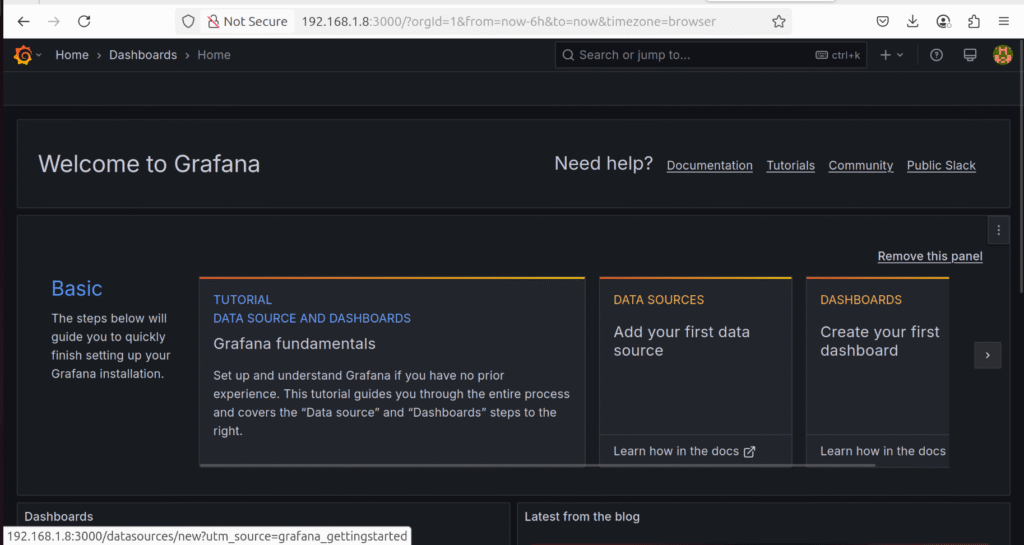Click the help question mark icon

(936, 55)
